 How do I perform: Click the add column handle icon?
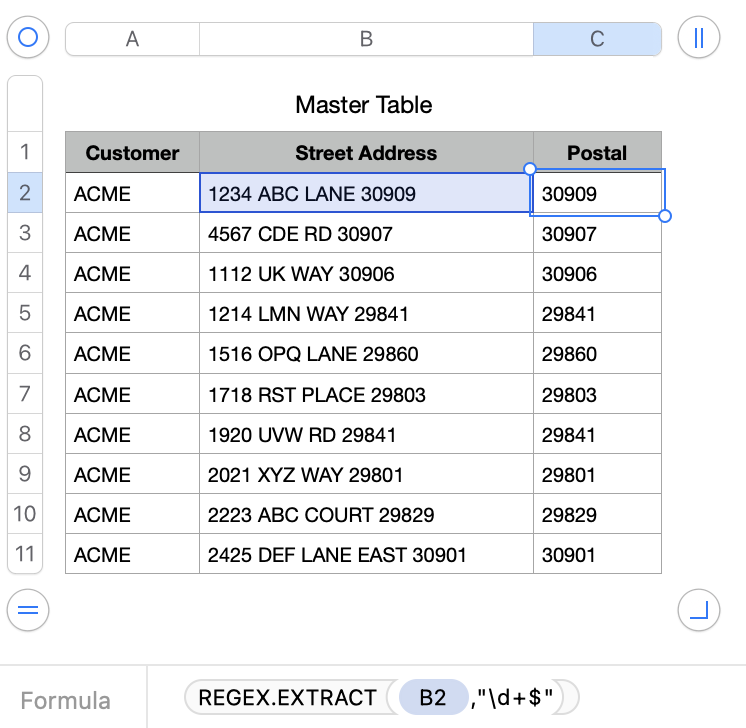tap(698, 38)
